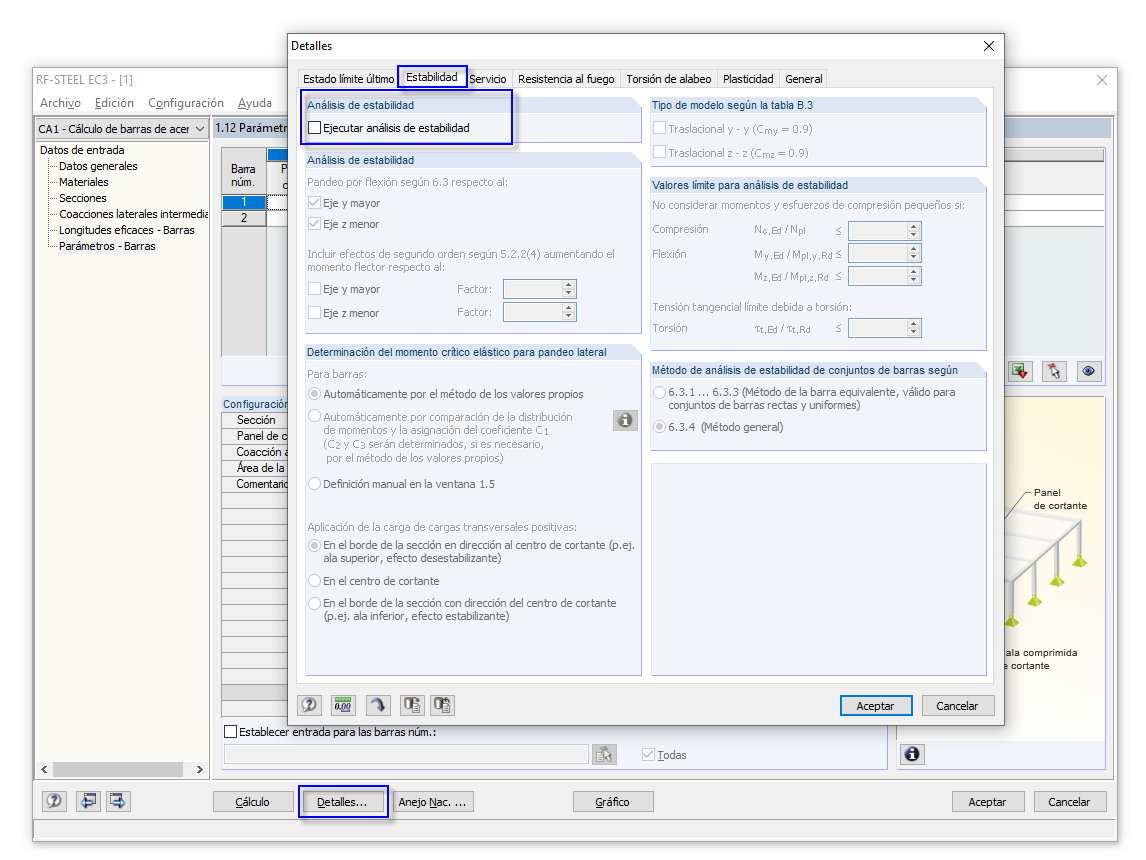Open Archivo menu
The image size is (1146, 860).
[60, 103]
